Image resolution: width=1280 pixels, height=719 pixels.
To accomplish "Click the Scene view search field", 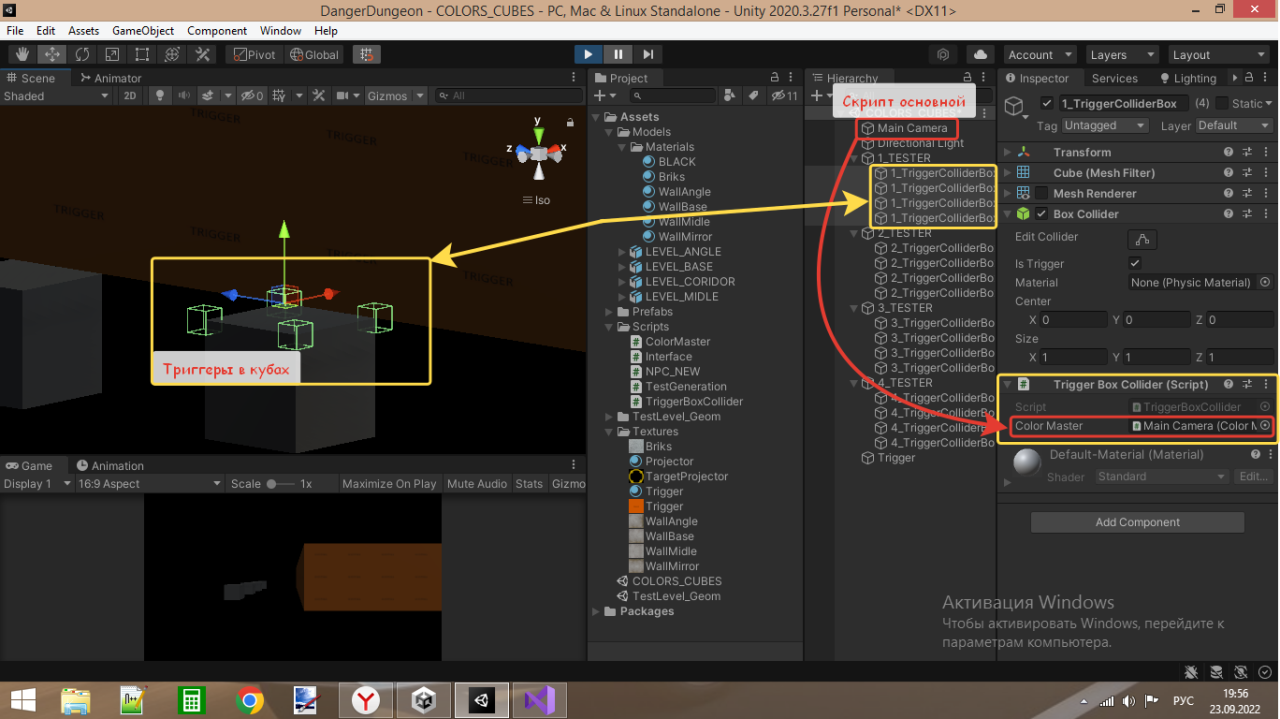I will (508, 96).
